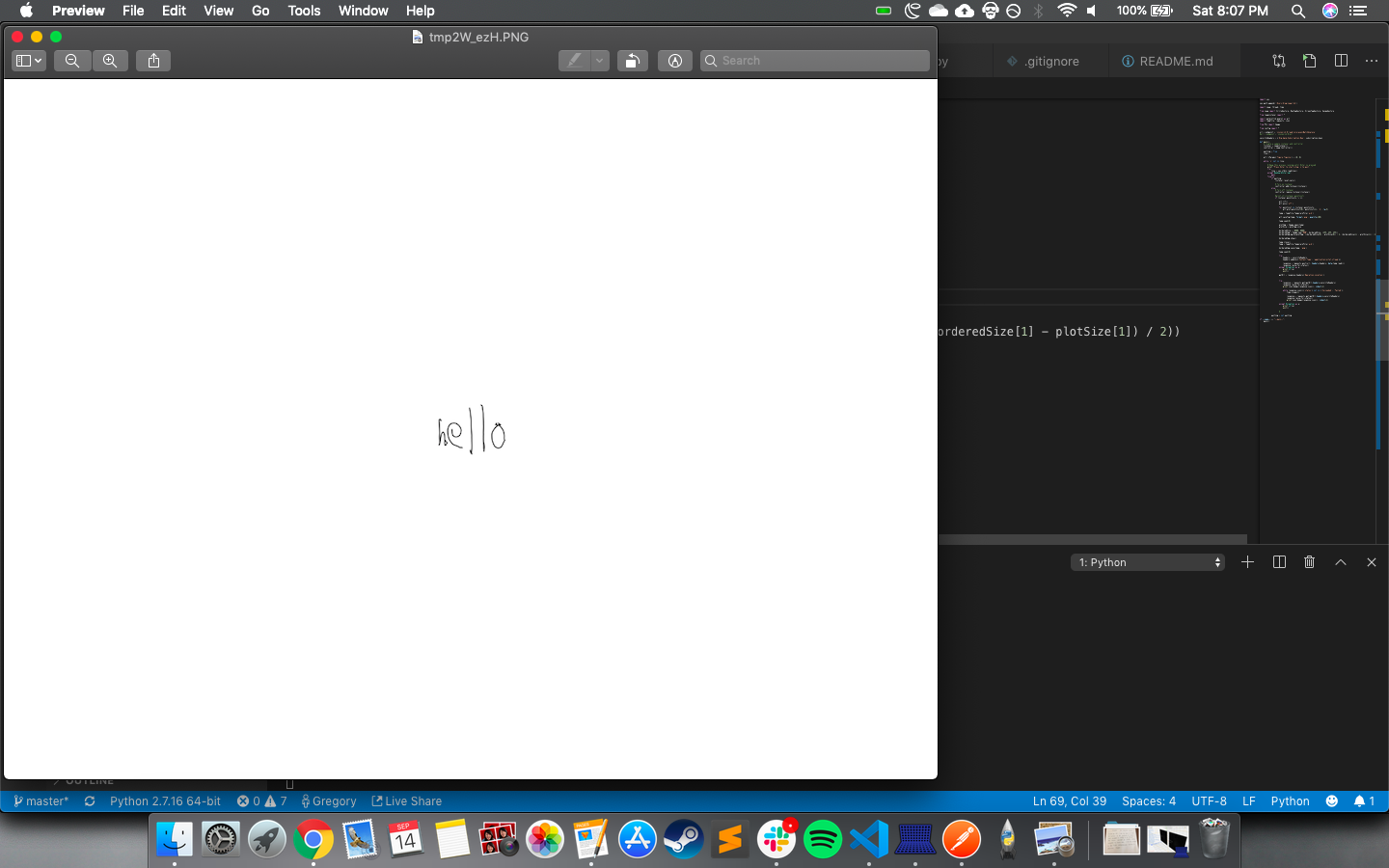Open Sublime Text from the Dock
Viewport: 1389px width, 868px height.
730,839
